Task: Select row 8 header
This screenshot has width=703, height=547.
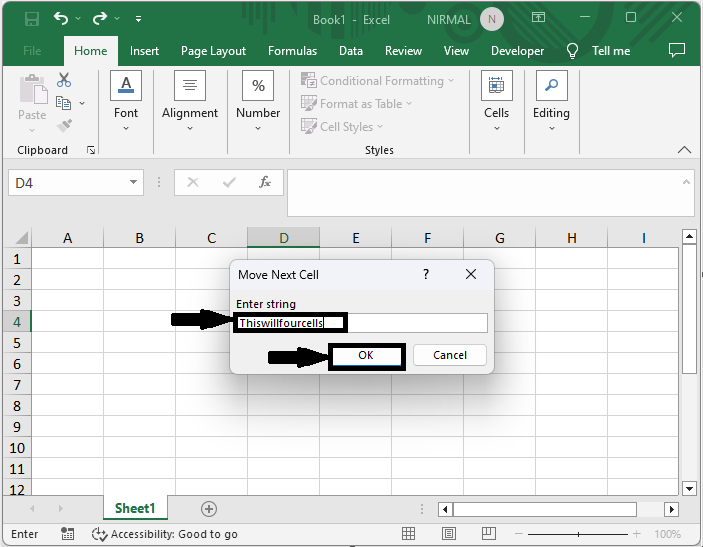Action: tap(17, 406)
